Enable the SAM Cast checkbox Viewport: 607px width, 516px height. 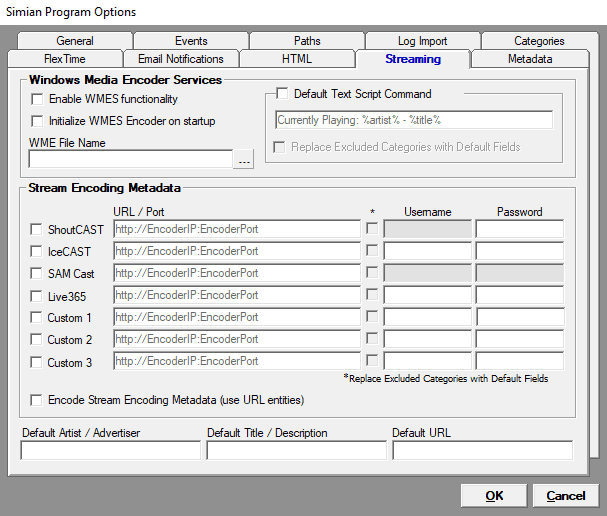coord(36,274)
